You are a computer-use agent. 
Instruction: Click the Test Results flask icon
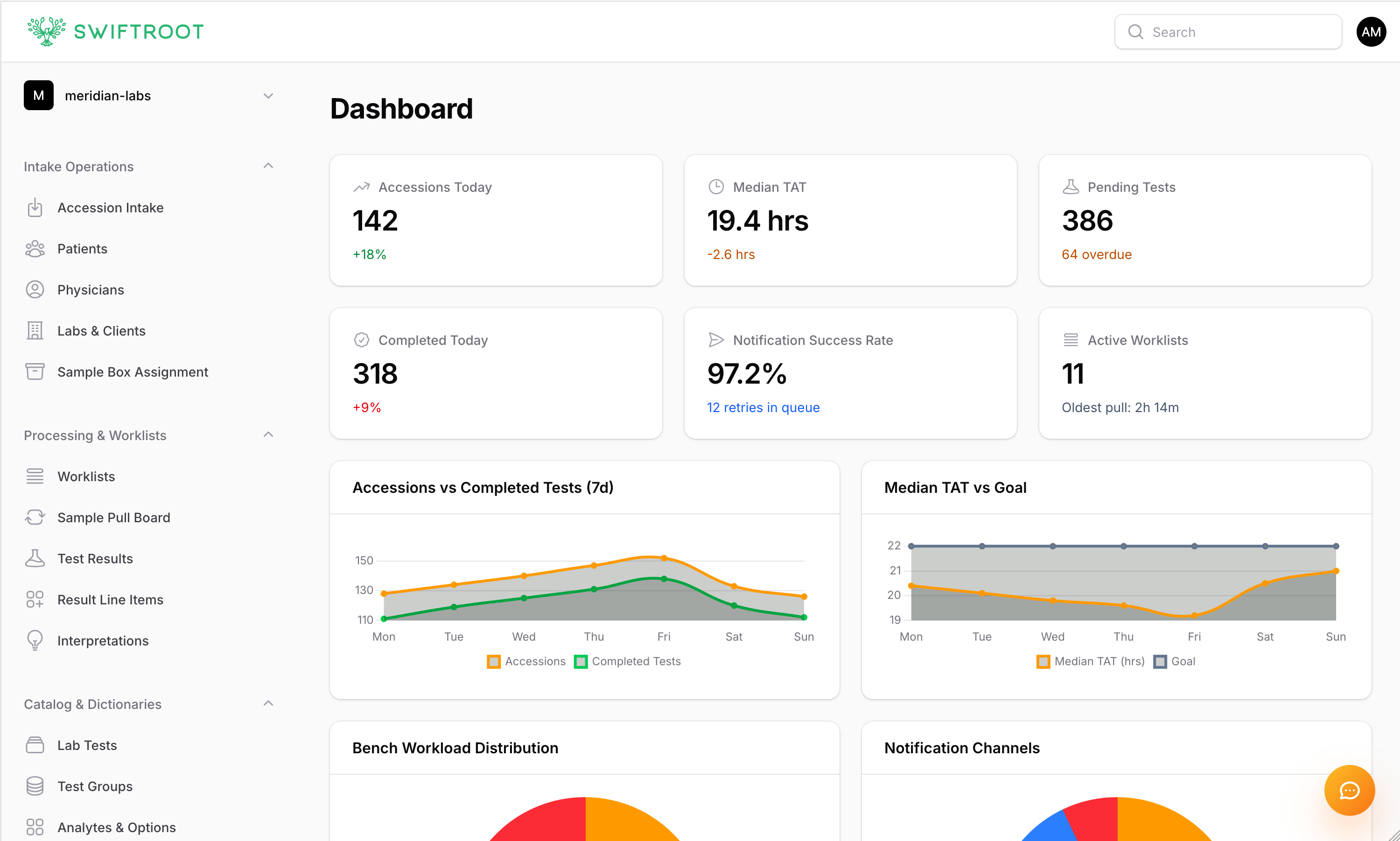[35, 559]
